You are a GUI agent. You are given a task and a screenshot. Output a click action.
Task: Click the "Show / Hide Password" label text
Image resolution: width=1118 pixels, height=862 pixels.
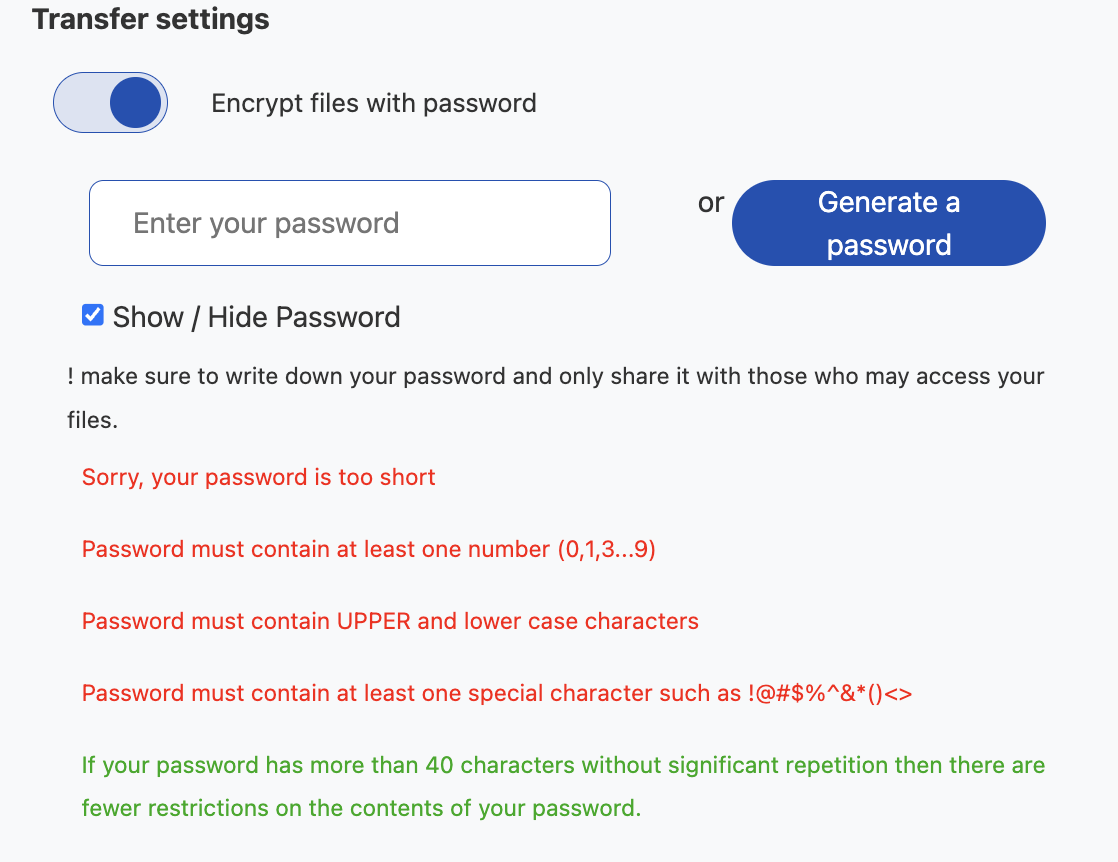[256, 317]
